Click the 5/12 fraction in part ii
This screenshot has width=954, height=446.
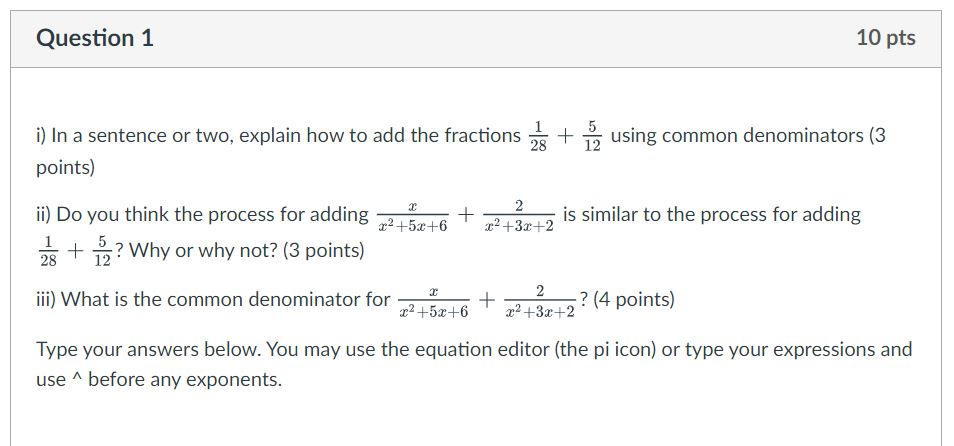point(102,251)
